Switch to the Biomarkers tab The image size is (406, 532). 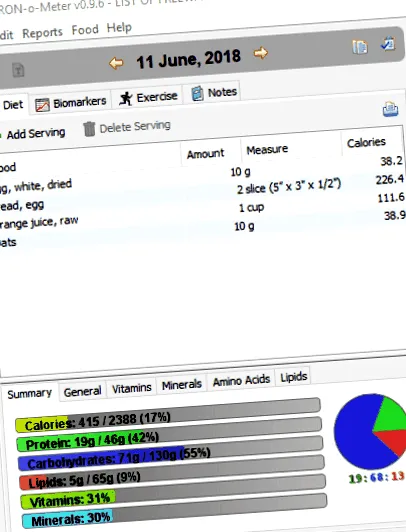point(71,103)
